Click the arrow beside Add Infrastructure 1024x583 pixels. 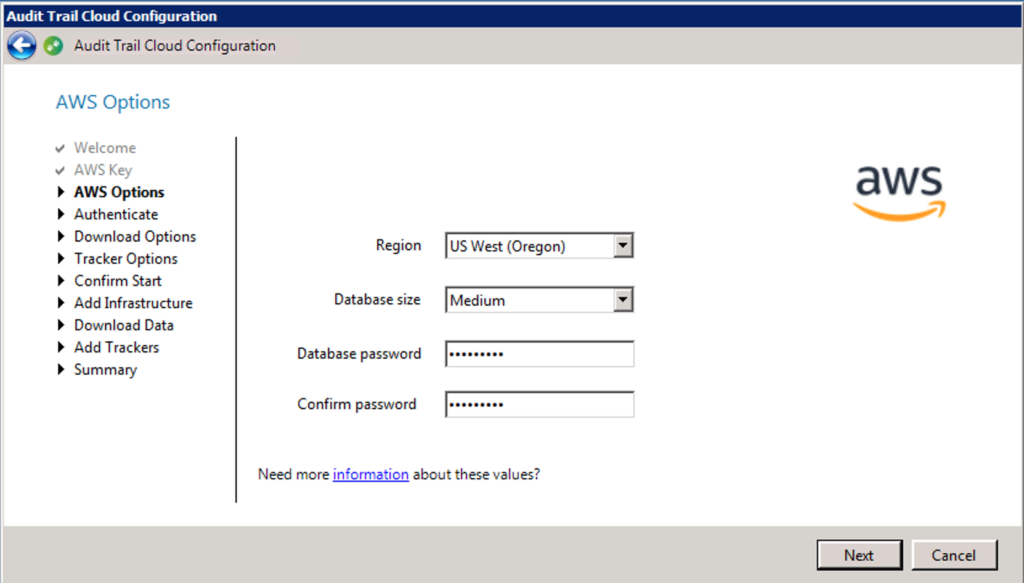[61, 303]
